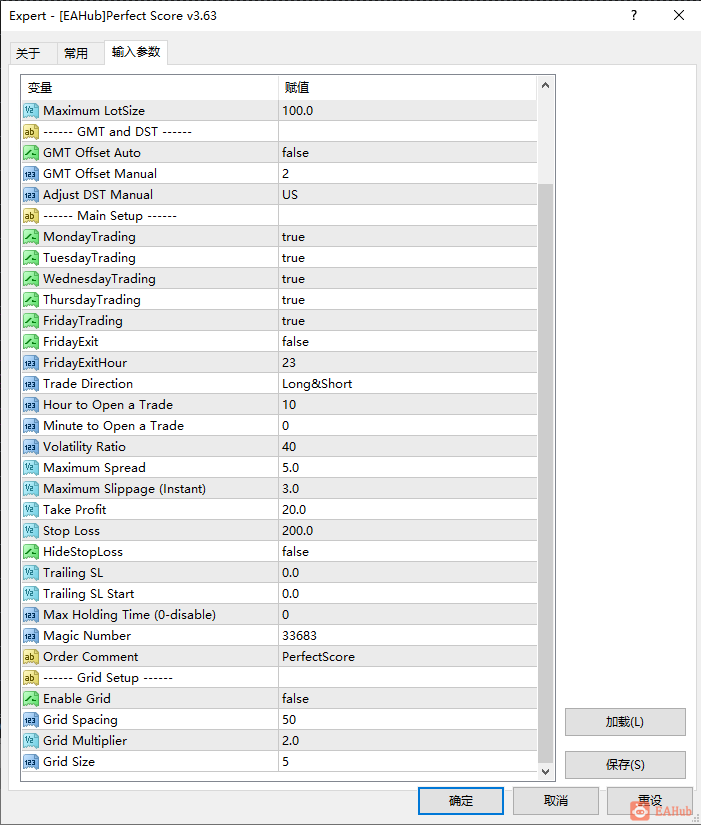
Task: Click the 重设 reset button
Action: point(650,801)
